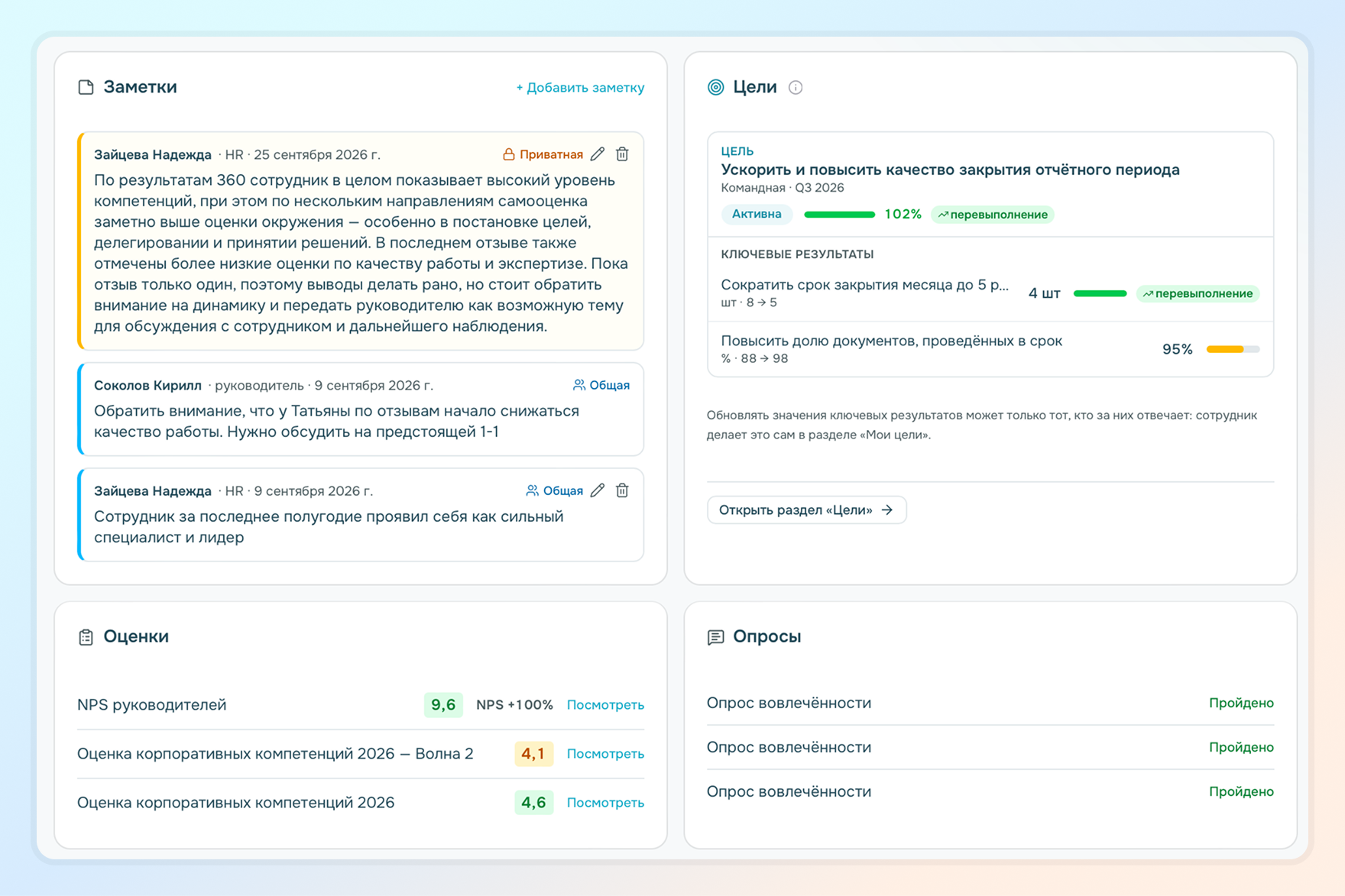
Task: Click the Заметки document icon
Action: [86, 87]
